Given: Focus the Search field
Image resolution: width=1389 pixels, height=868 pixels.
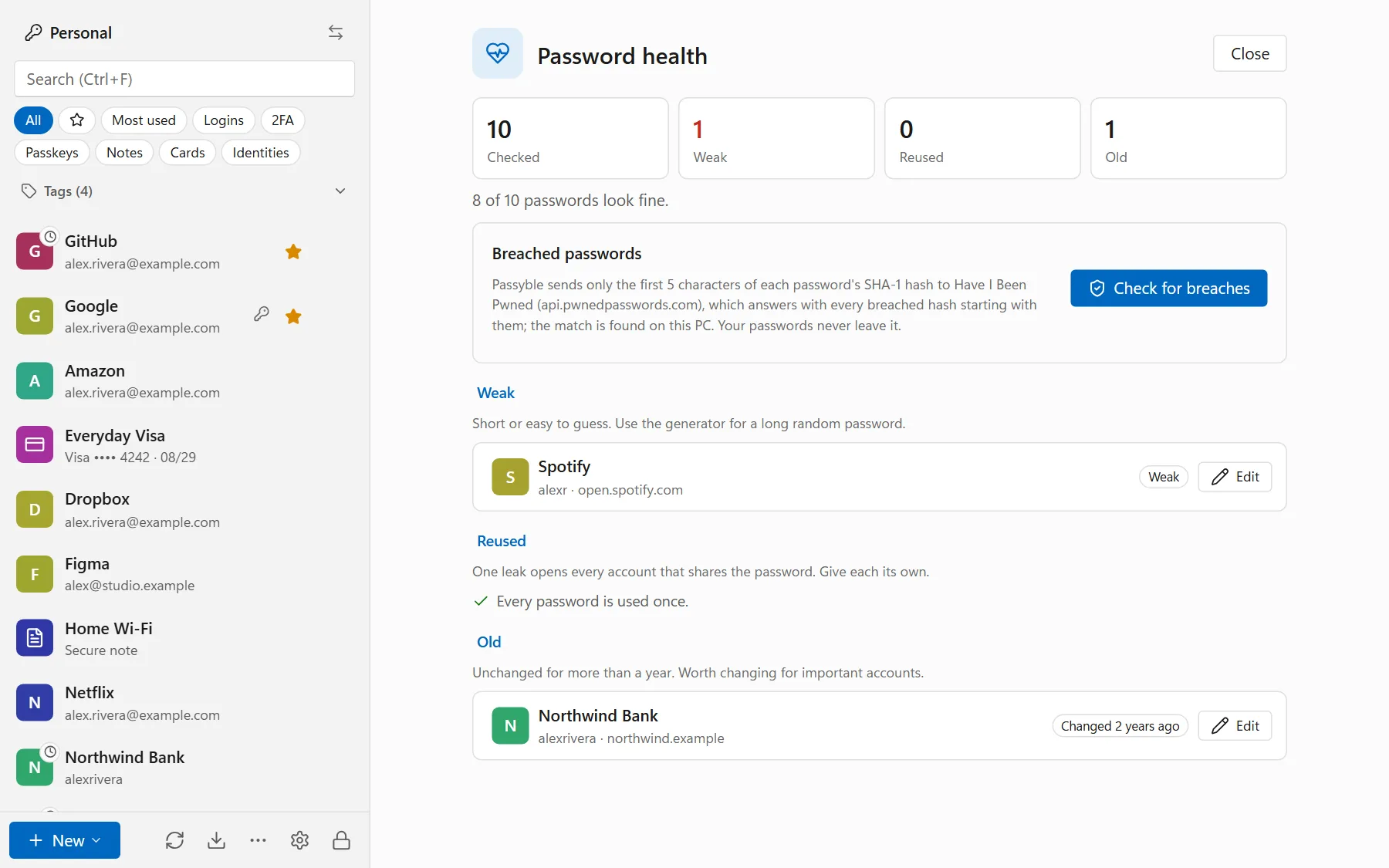Looking at the screenshot, I should click(184, 79).
